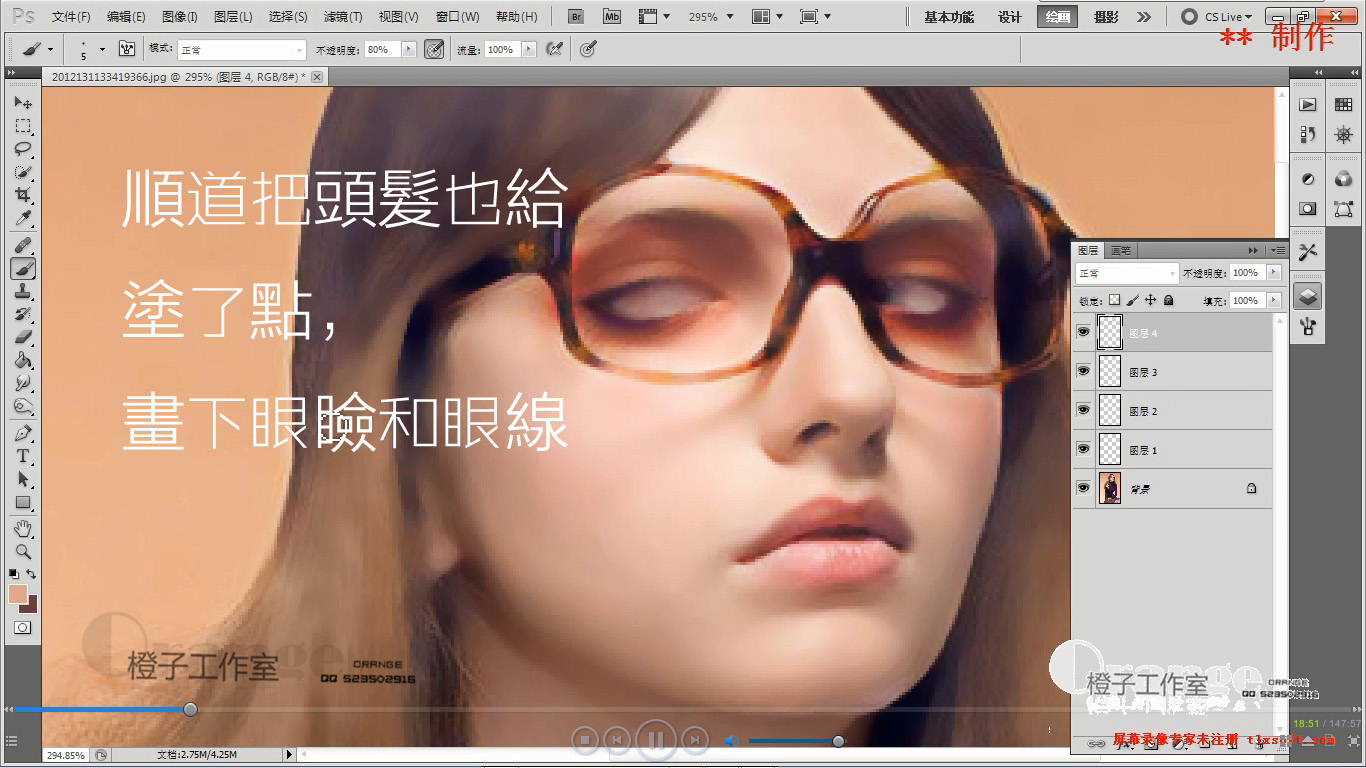Open the tool preset picker arrow
The height and width of the screenshot is (768, 1366).
pyautogui.click(x=53, y=49)
